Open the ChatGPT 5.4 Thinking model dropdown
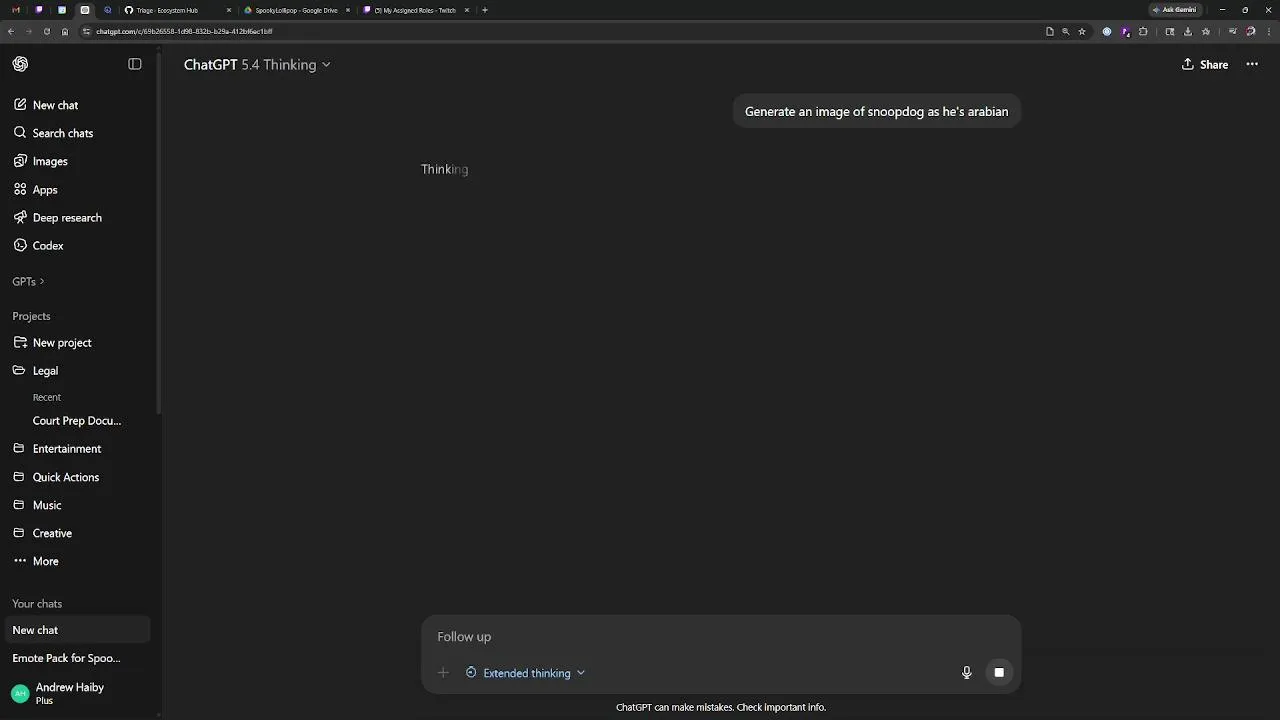 (x=257, y=64)
